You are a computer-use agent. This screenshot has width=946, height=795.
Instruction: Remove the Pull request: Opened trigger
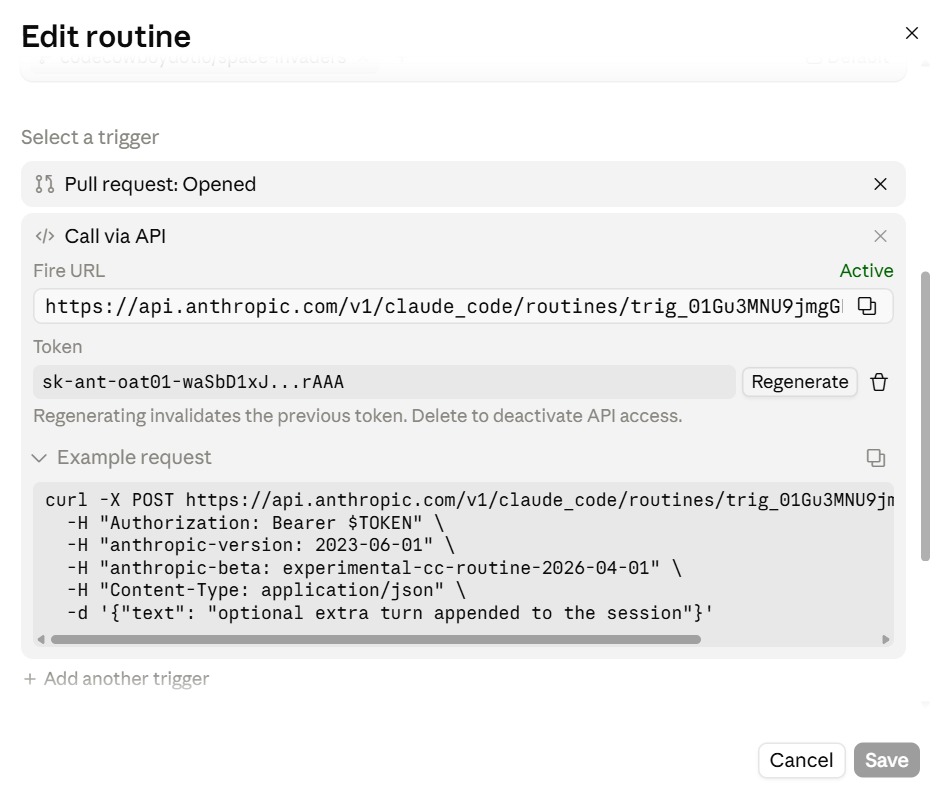880,184
